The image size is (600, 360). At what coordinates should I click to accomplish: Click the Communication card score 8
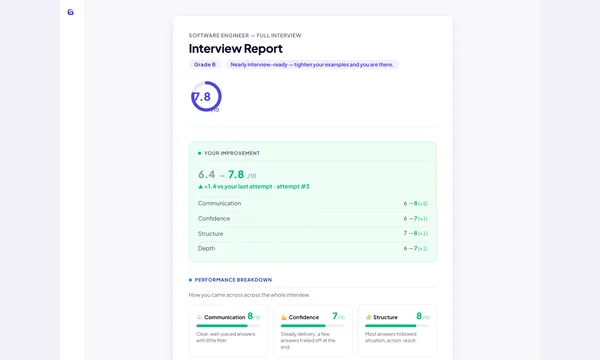click(250, 316)
